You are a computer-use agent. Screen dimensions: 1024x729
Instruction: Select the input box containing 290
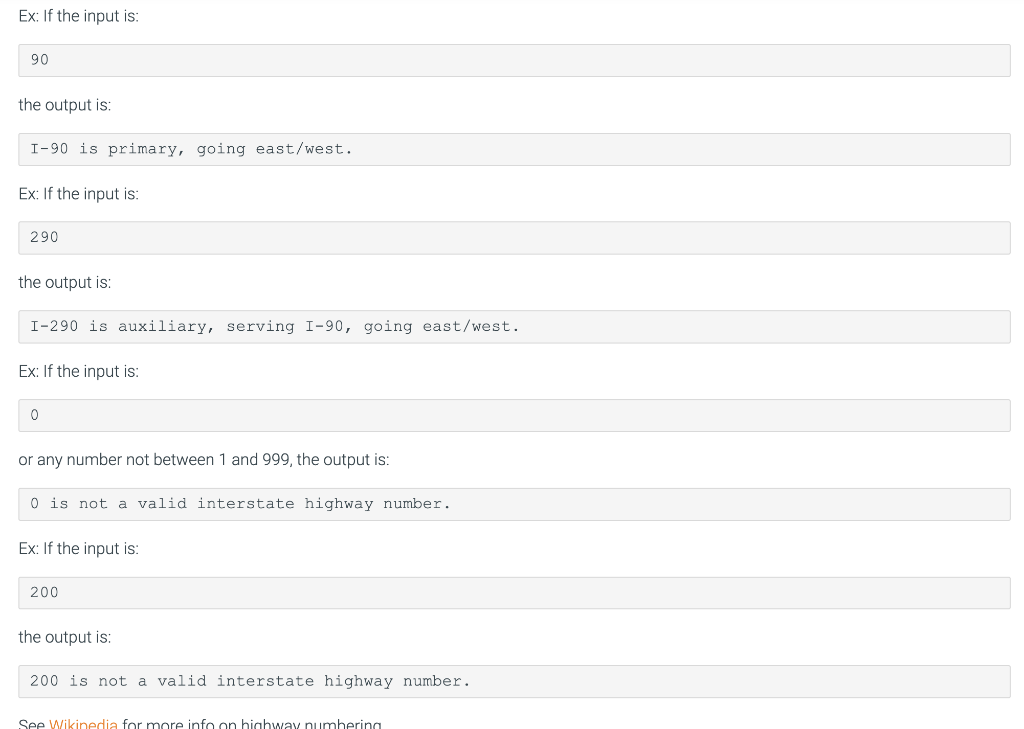click(x=512, y=237)
